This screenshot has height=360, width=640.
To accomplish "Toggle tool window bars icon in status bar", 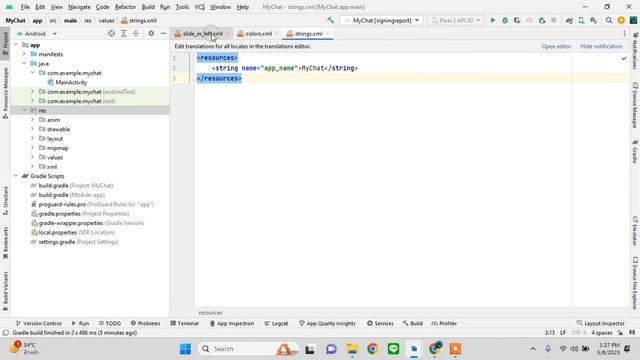I will [5, 333].
